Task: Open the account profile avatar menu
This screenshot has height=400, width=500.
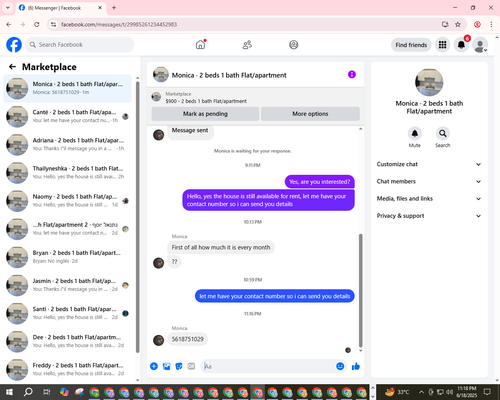Action: click(480, 45)
